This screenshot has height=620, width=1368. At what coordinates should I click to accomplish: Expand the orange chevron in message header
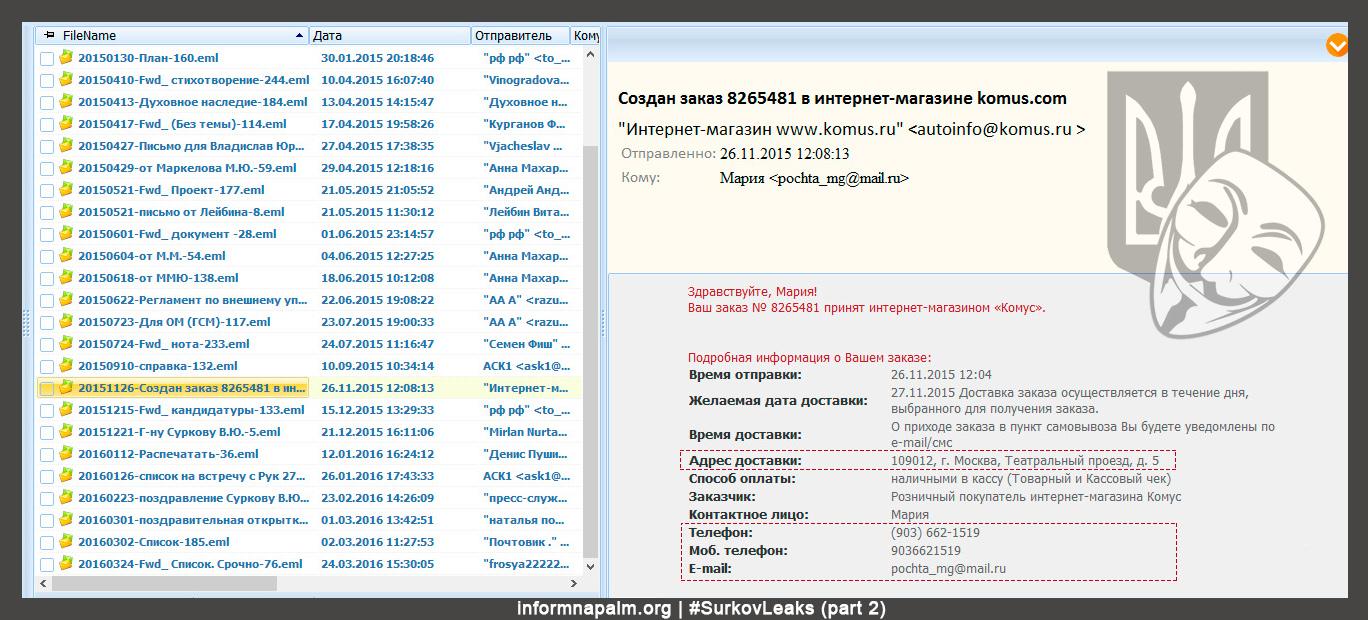click(1337, 45)
